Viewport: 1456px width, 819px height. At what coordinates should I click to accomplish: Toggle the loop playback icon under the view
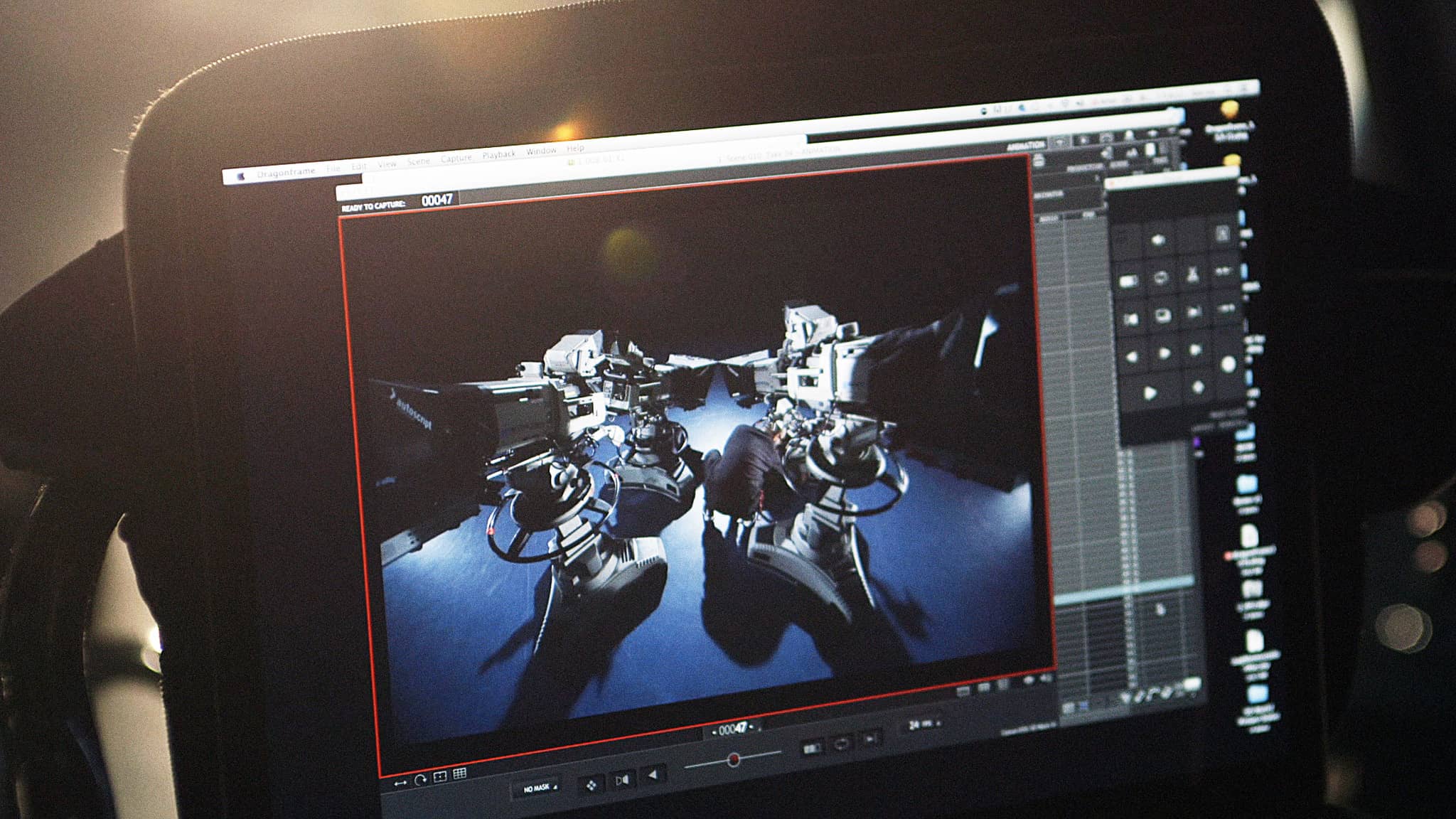click(x=841, y=744)
